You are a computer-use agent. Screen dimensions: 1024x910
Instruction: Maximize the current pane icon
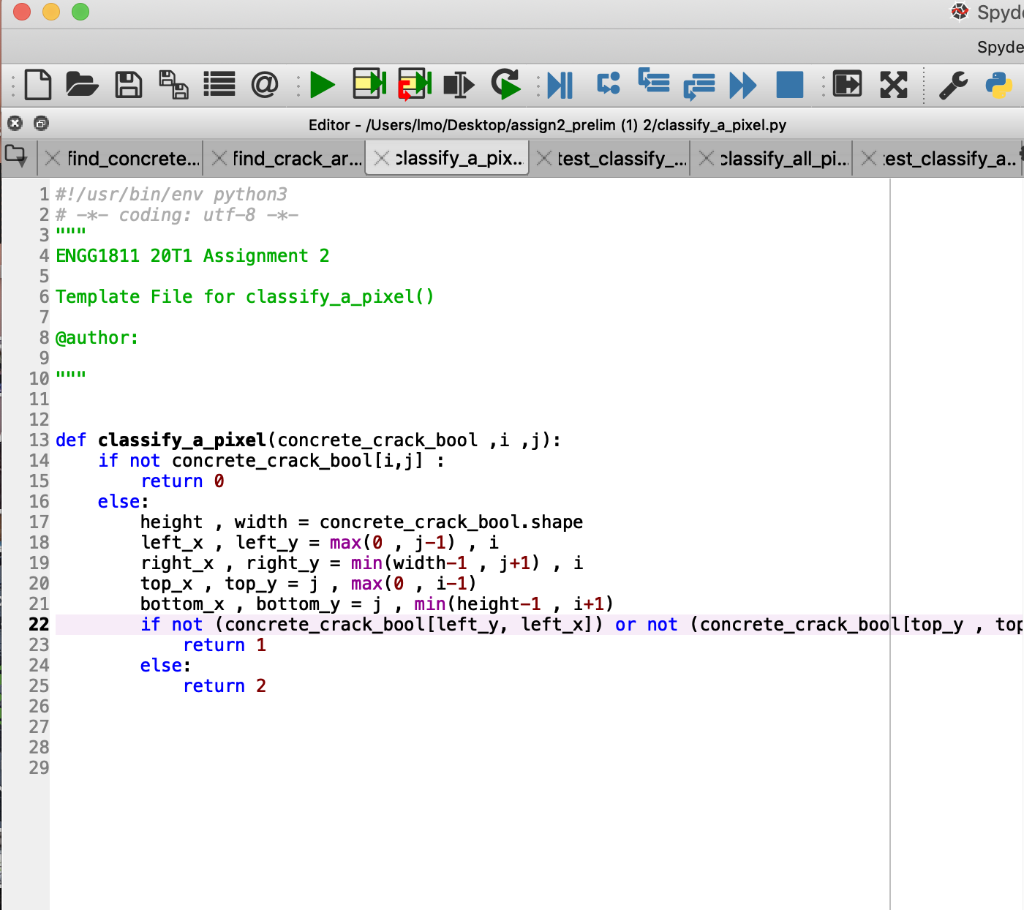[x=847, y=84]
